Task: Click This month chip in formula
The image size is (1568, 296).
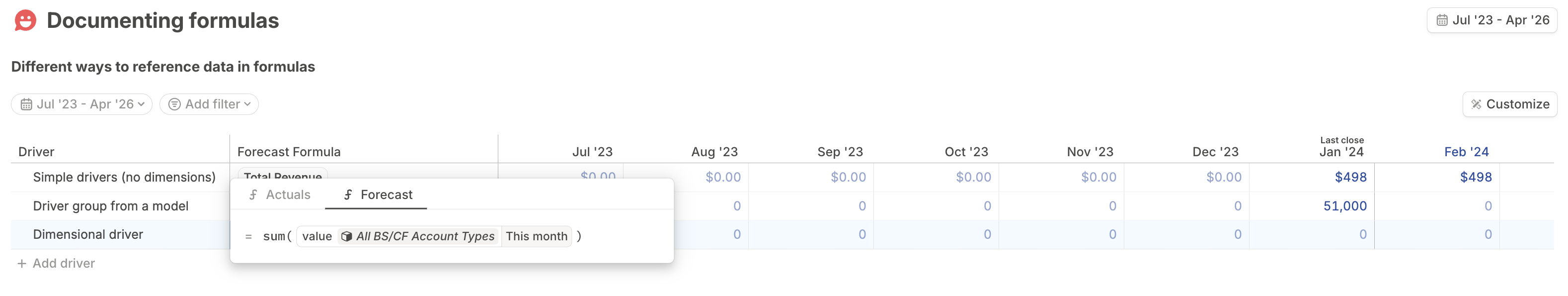Action: tap(536, 236)
